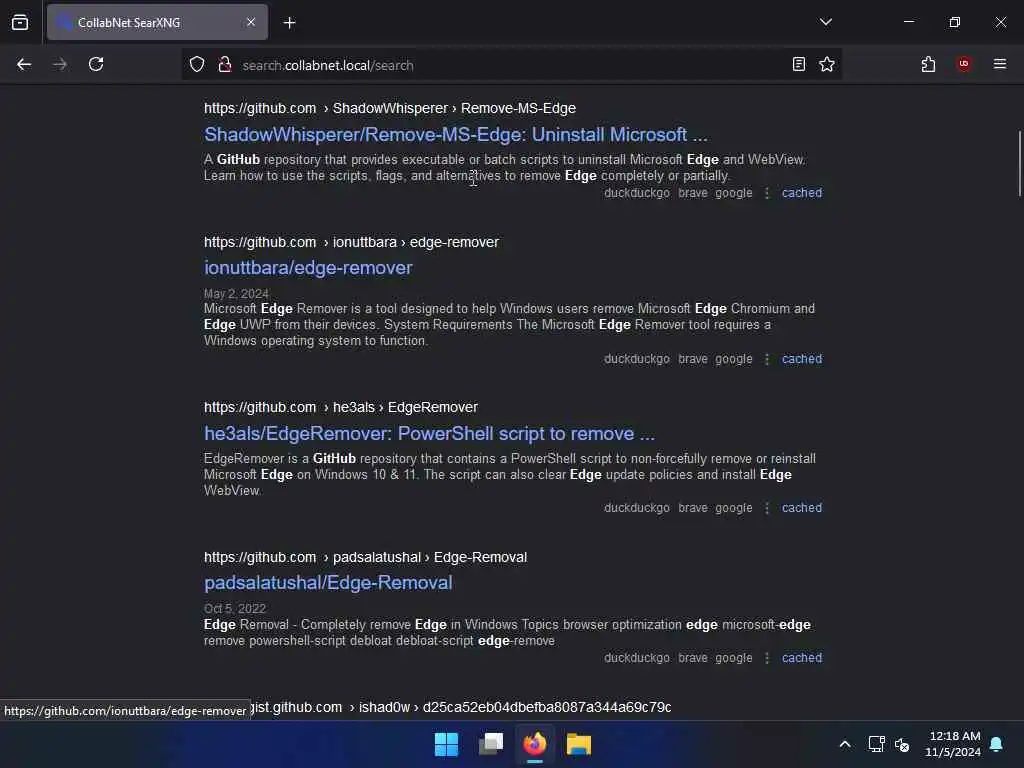The height and width of the screenshot is (768, 1024).
Task: Expand more options dots for ShadowWhisperer result
Action: pos(767,193)
